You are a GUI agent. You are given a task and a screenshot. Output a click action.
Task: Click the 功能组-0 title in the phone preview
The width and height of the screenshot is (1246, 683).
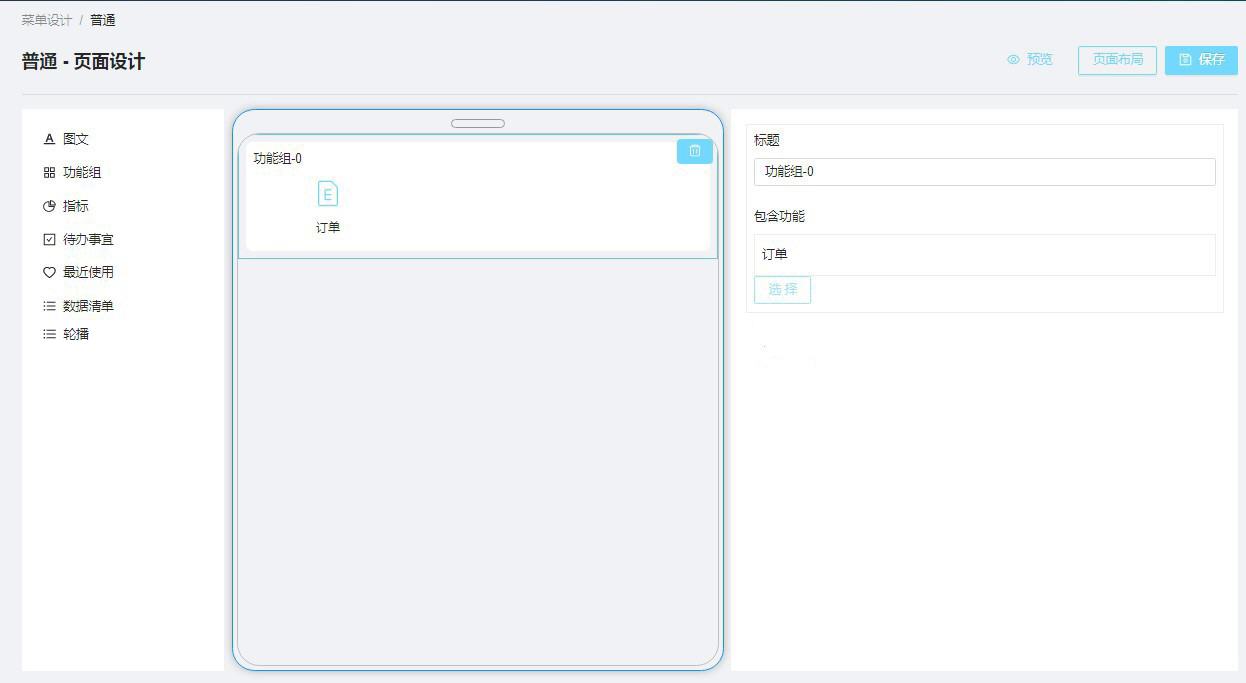tap(278, 158)
